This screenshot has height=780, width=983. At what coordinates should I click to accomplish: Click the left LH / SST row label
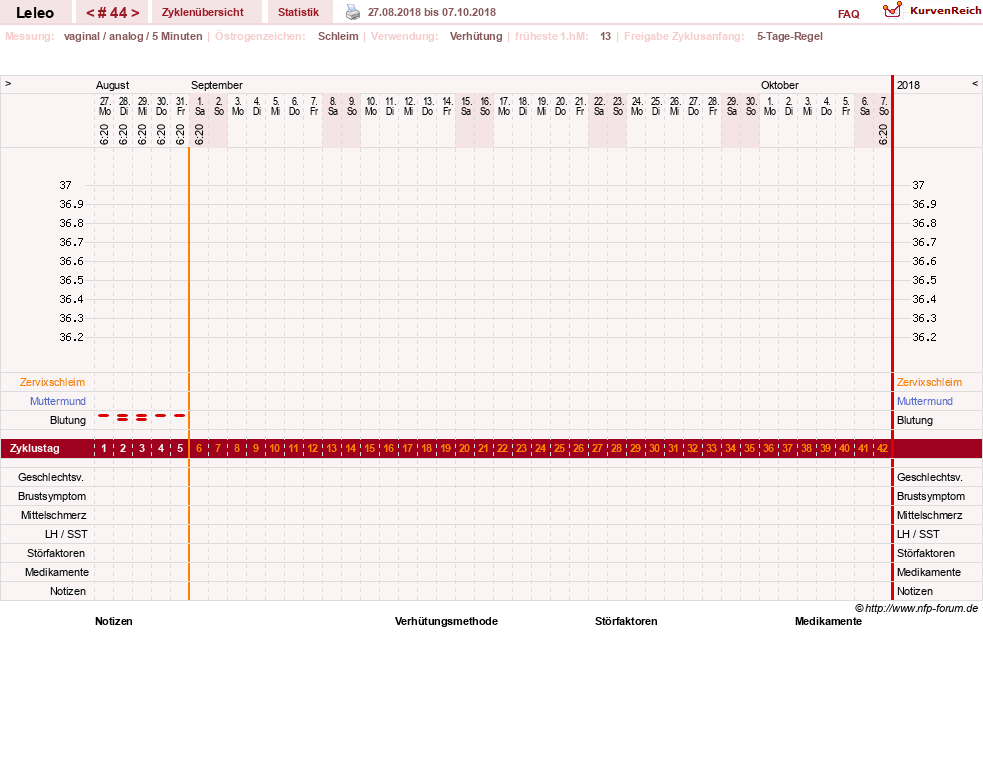[x=66, y=534]
